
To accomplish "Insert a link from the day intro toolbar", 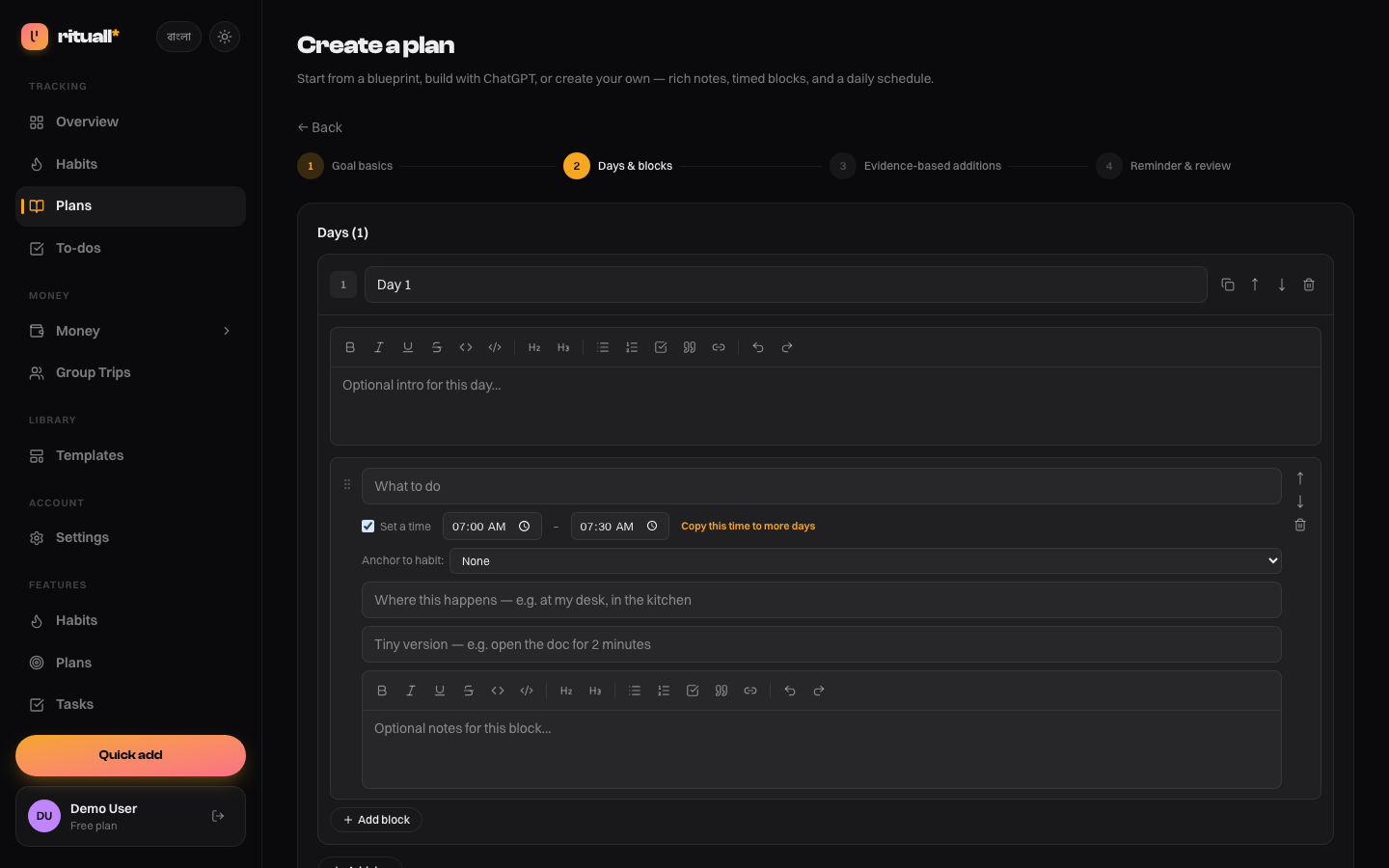I will 719,347.
